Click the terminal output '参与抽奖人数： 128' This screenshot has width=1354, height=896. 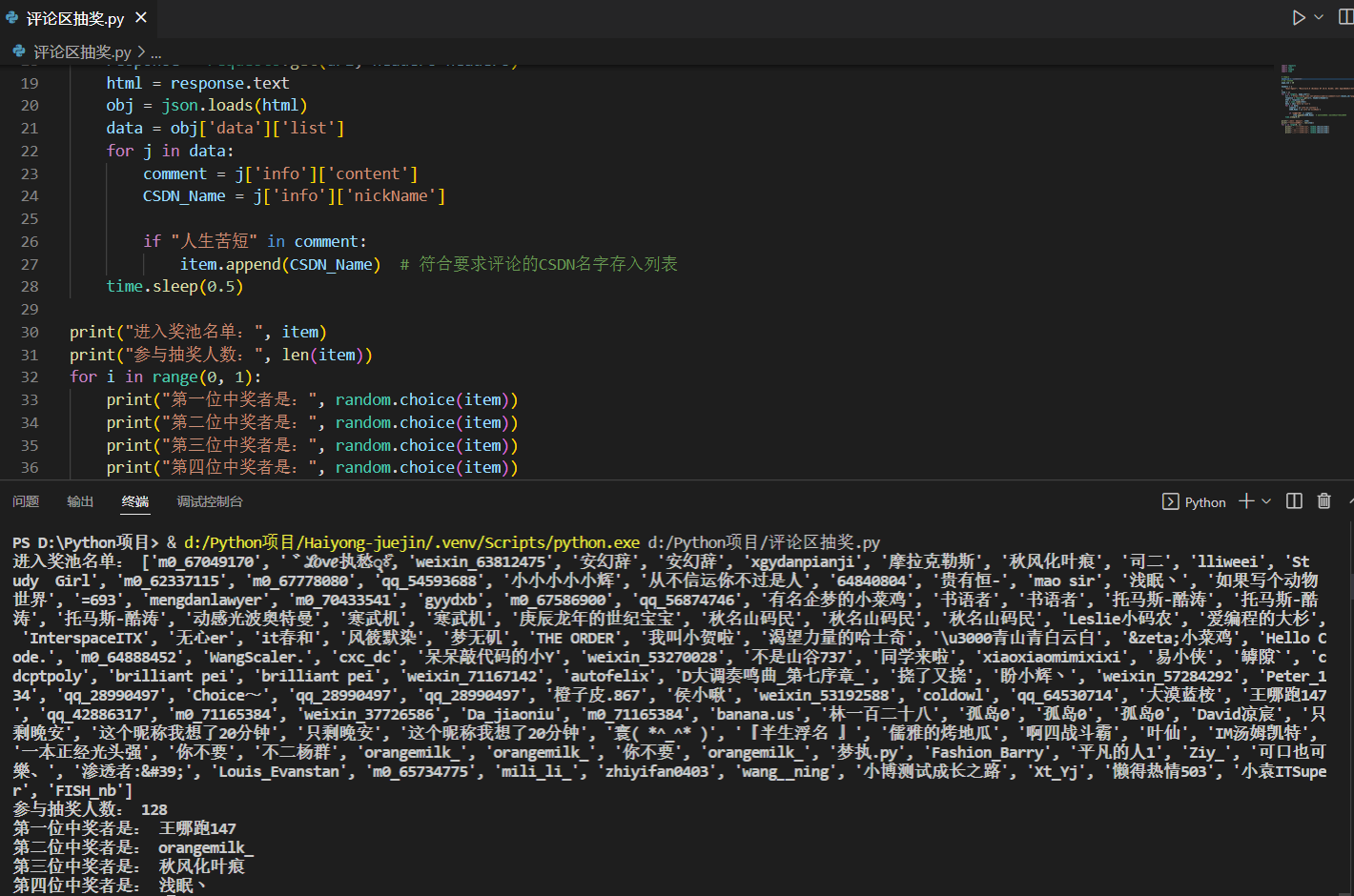[90, 809]
